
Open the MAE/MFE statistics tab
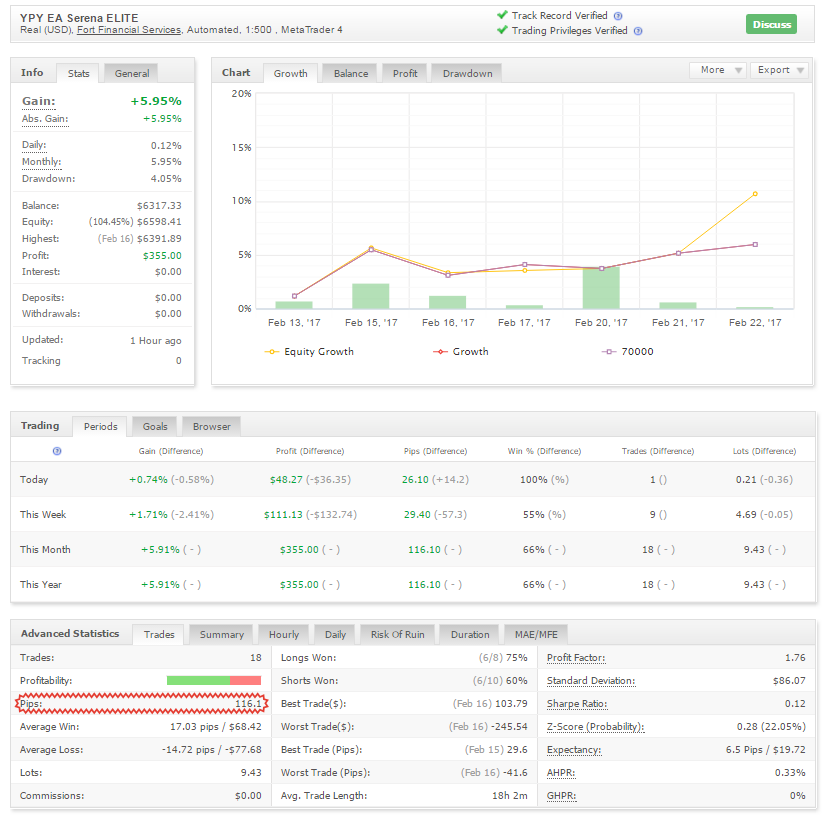pos(536,635)
